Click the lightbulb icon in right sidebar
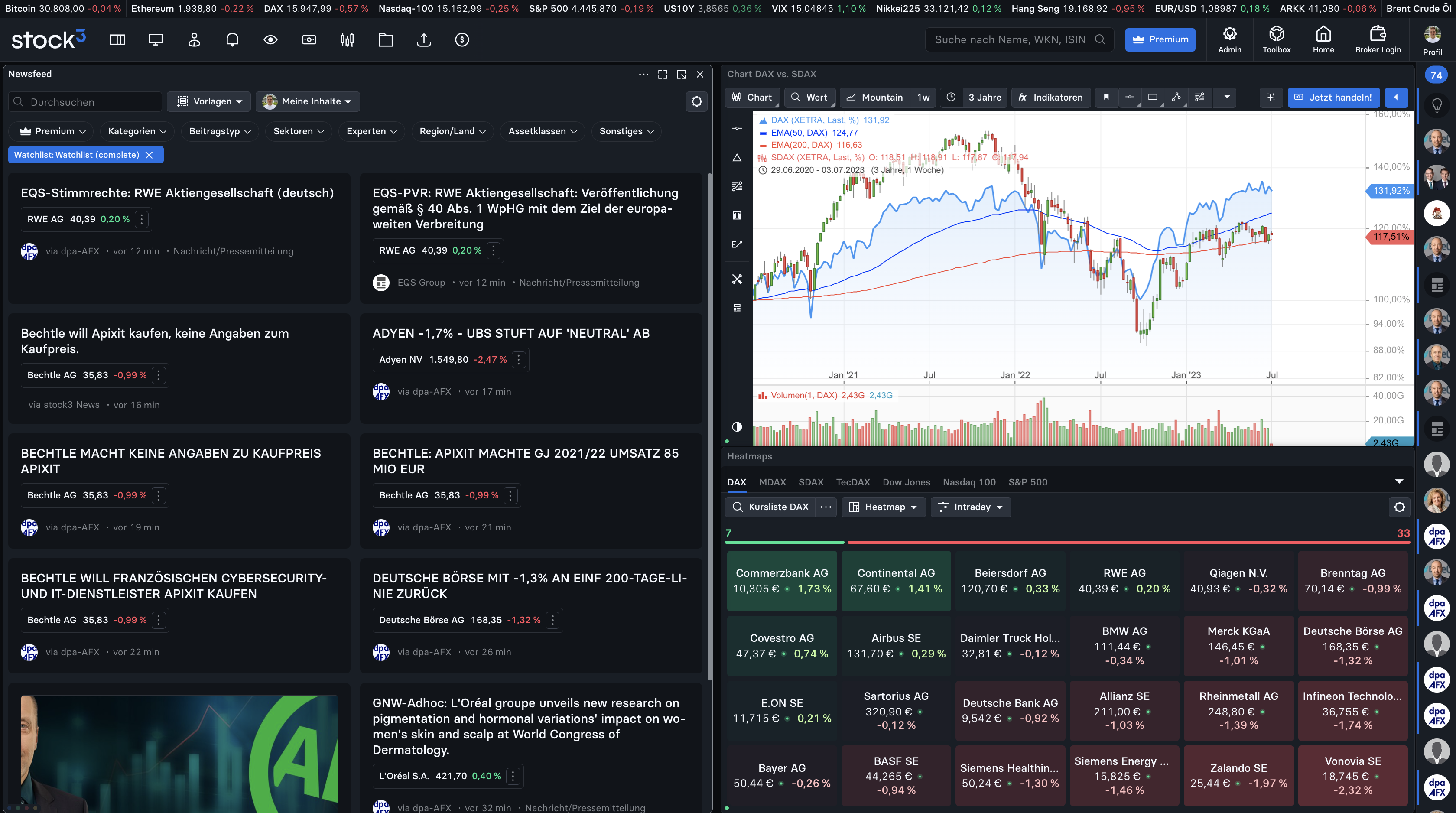Screen dimensions: 1456x813 [x=1436, y=106]
